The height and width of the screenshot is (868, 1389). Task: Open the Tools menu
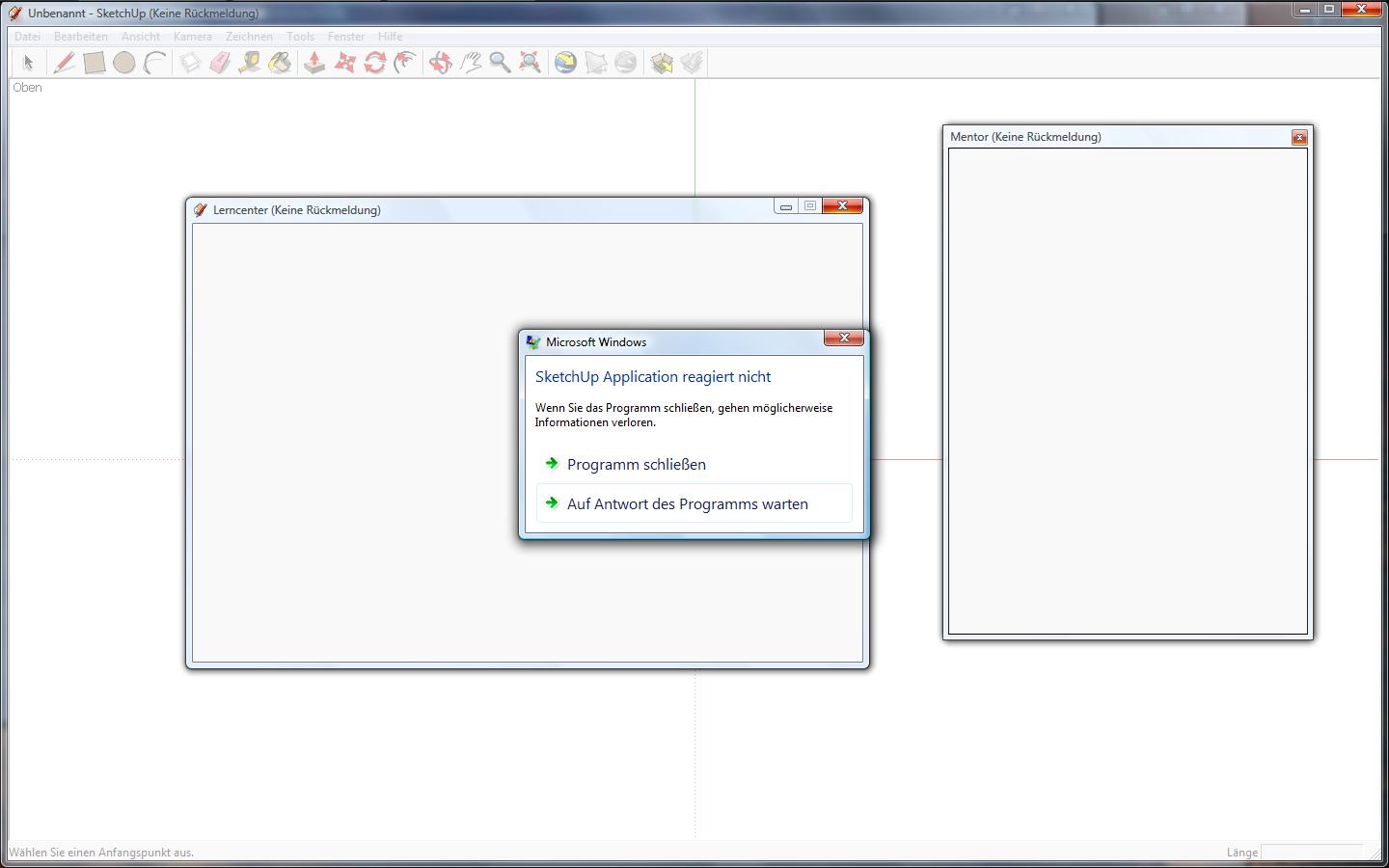300,37
